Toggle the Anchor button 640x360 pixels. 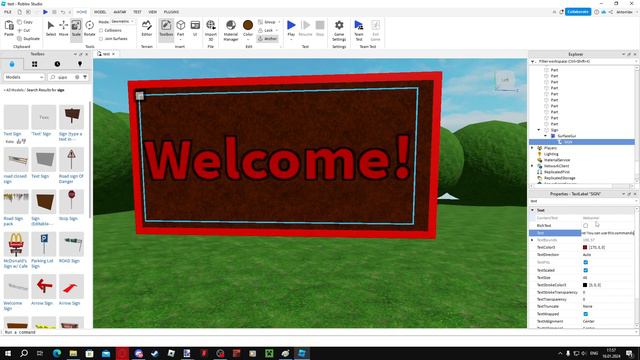tap(267, 38)
